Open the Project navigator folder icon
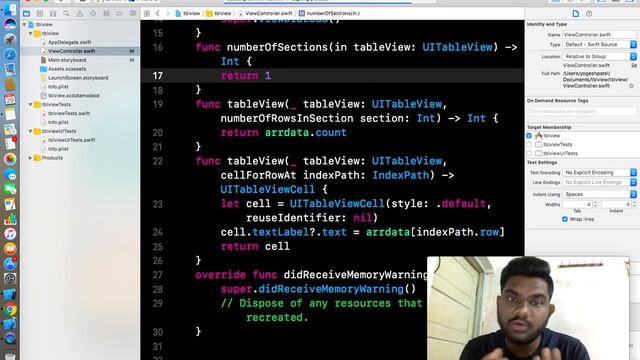 point(27,13)
